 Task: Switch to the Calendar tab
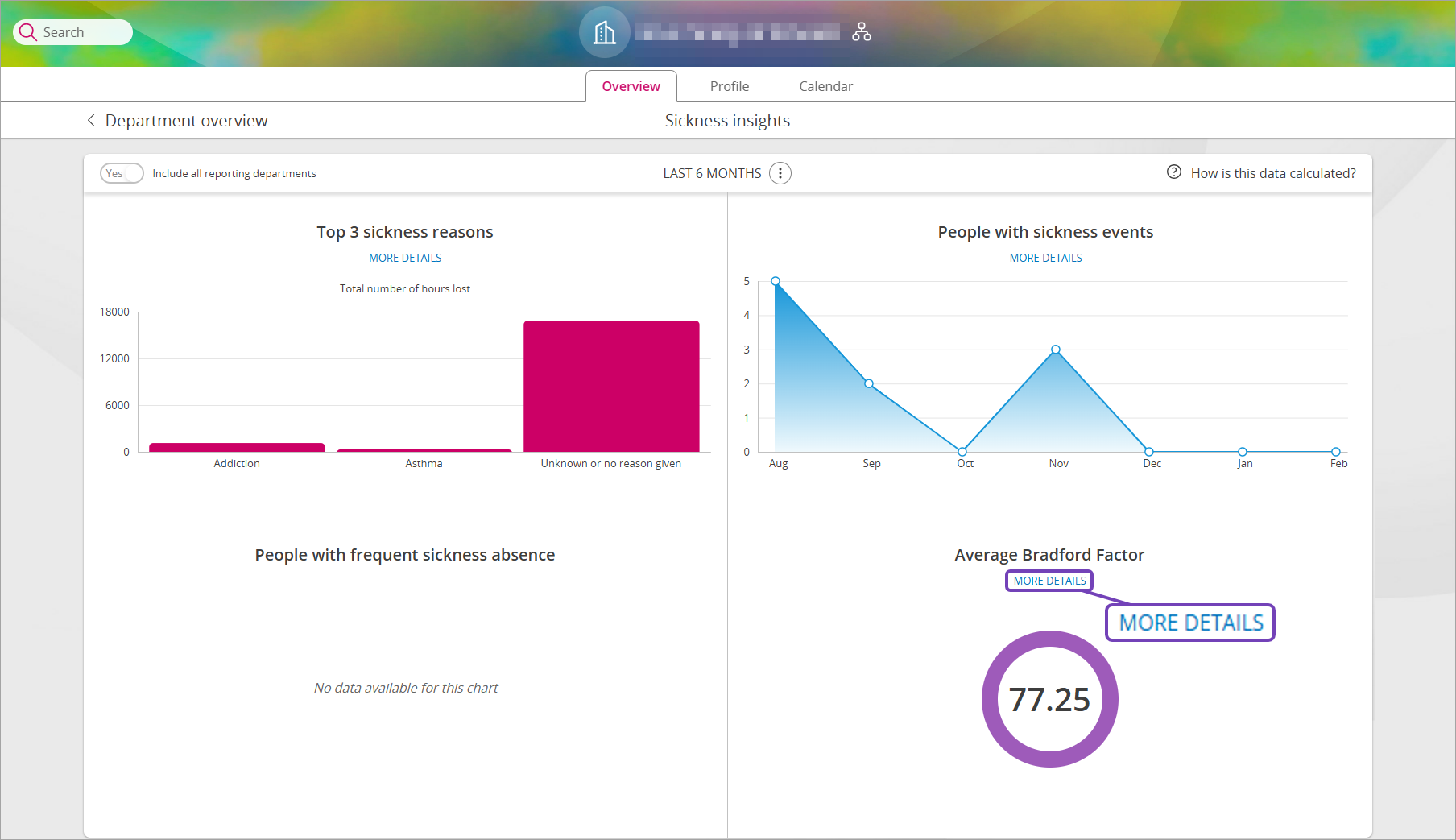[x=825, y=86]
